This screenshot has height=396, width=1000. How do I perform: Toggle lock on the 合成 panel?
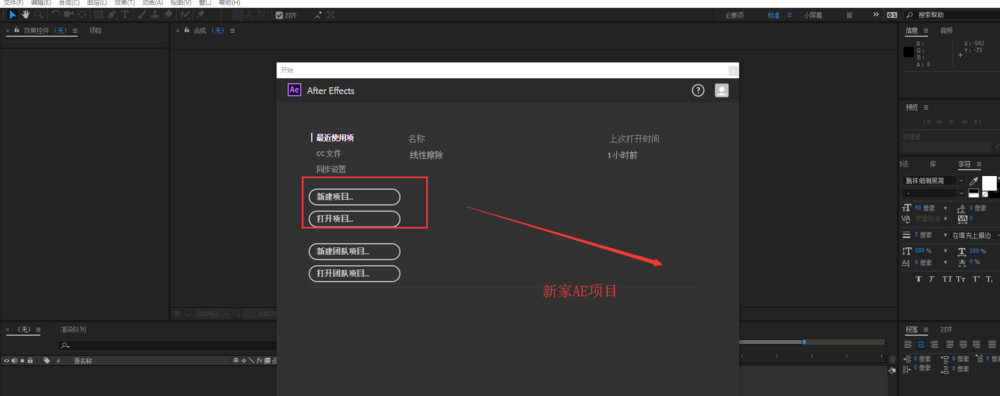tap(187, 30)
